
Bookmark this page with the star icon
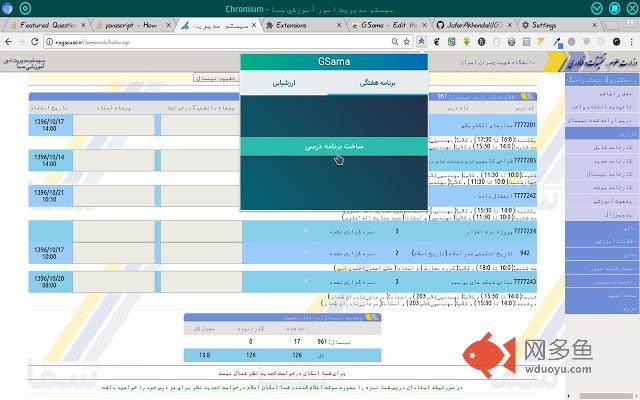[407, 42]
